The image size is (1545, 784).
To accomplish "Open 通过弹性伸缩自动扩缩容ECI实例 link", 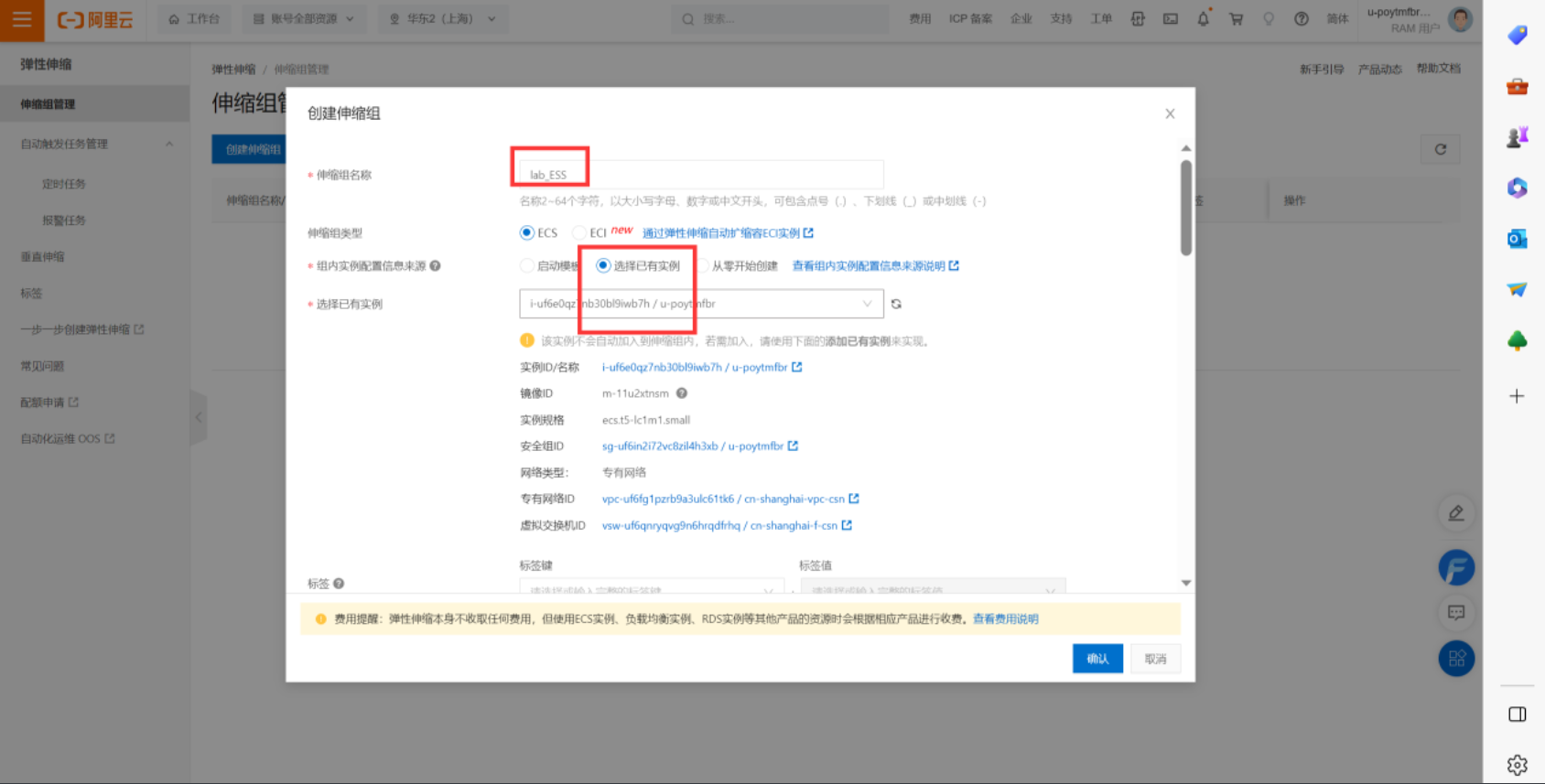I will (728, 233).
